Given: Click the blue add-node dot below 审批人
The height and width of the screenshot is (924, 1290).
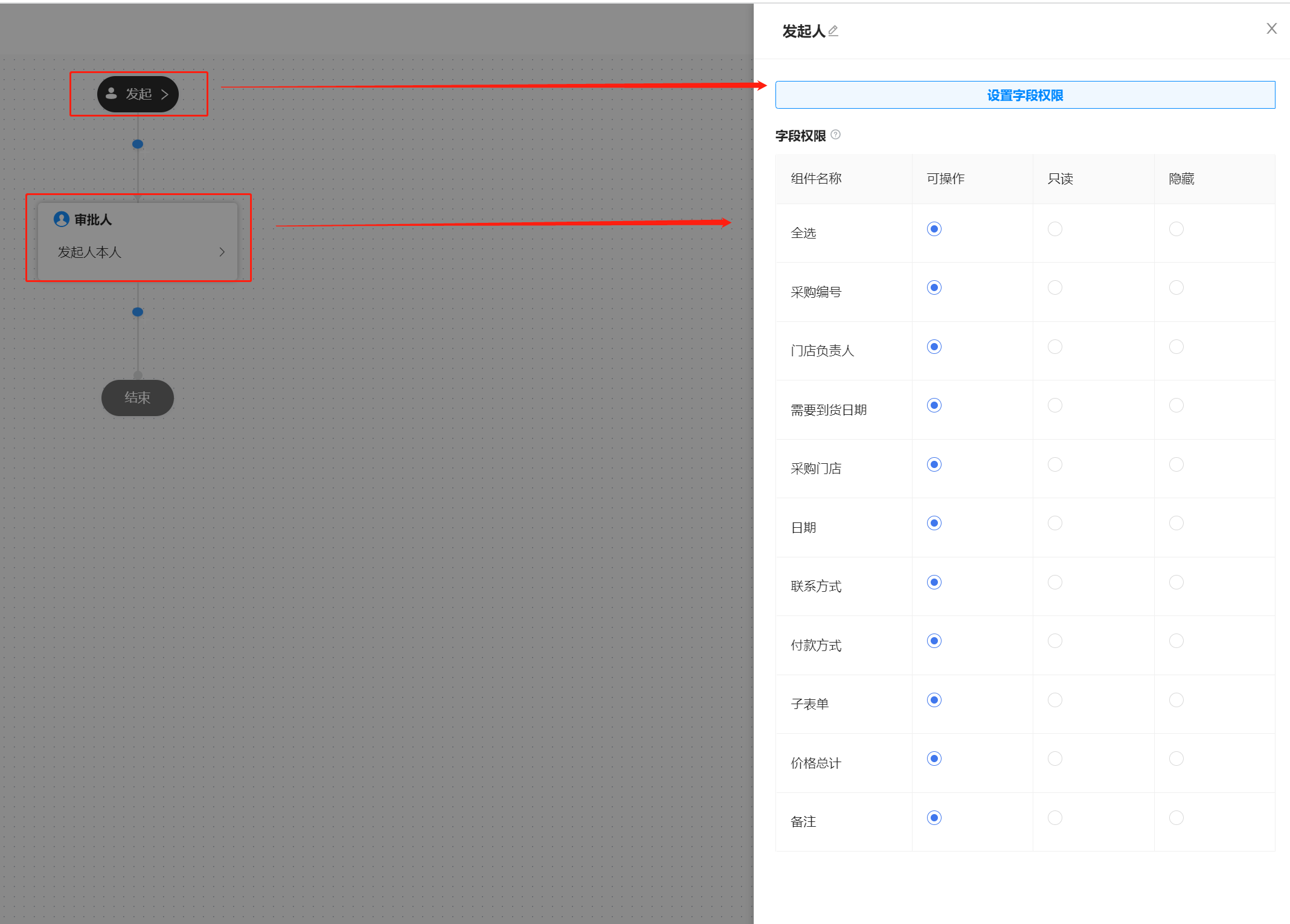Looking at the screenshot, I should (x=138, y=312).
